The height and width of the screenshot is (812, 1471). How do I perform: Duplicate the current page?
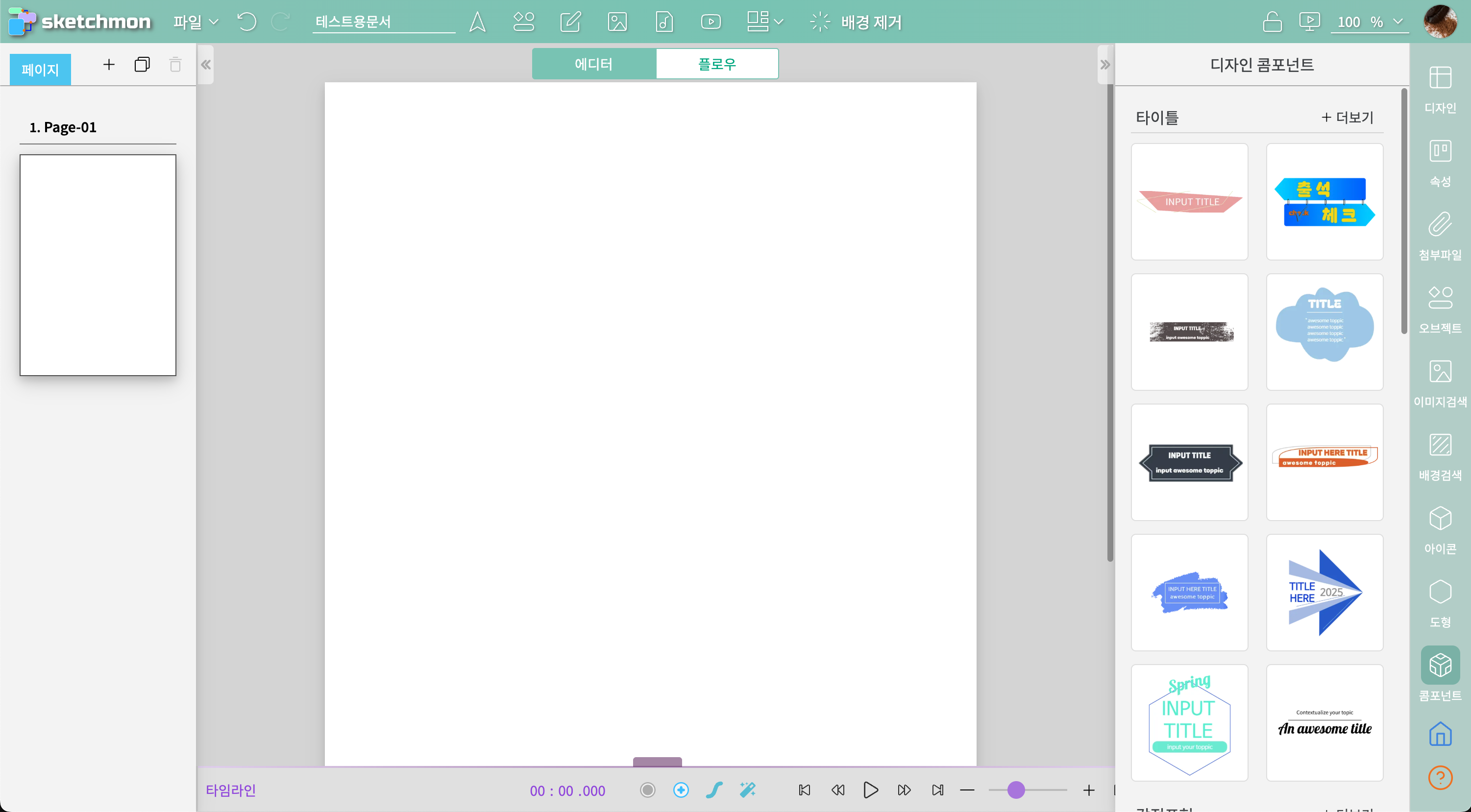pos(142,65)
